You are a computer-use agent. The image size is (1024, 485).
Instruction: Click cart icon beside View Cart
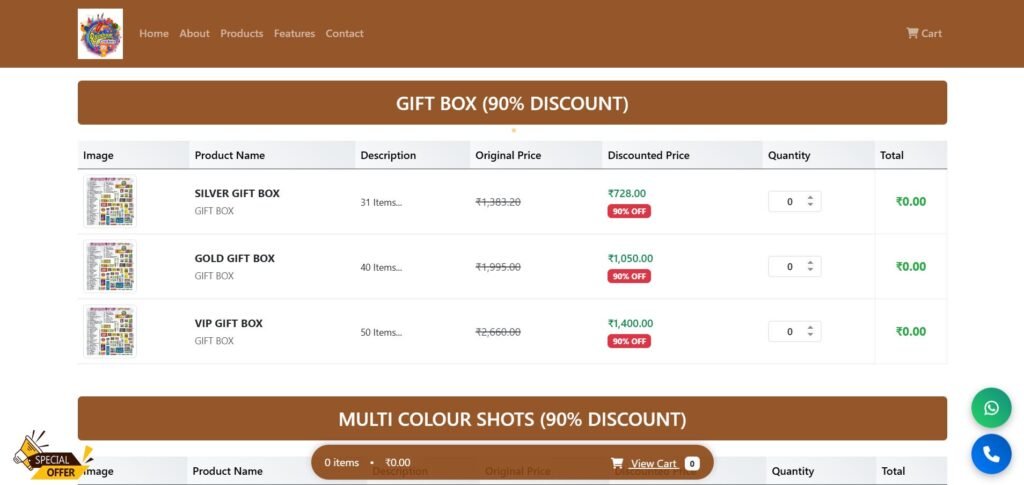click(617, 463)
